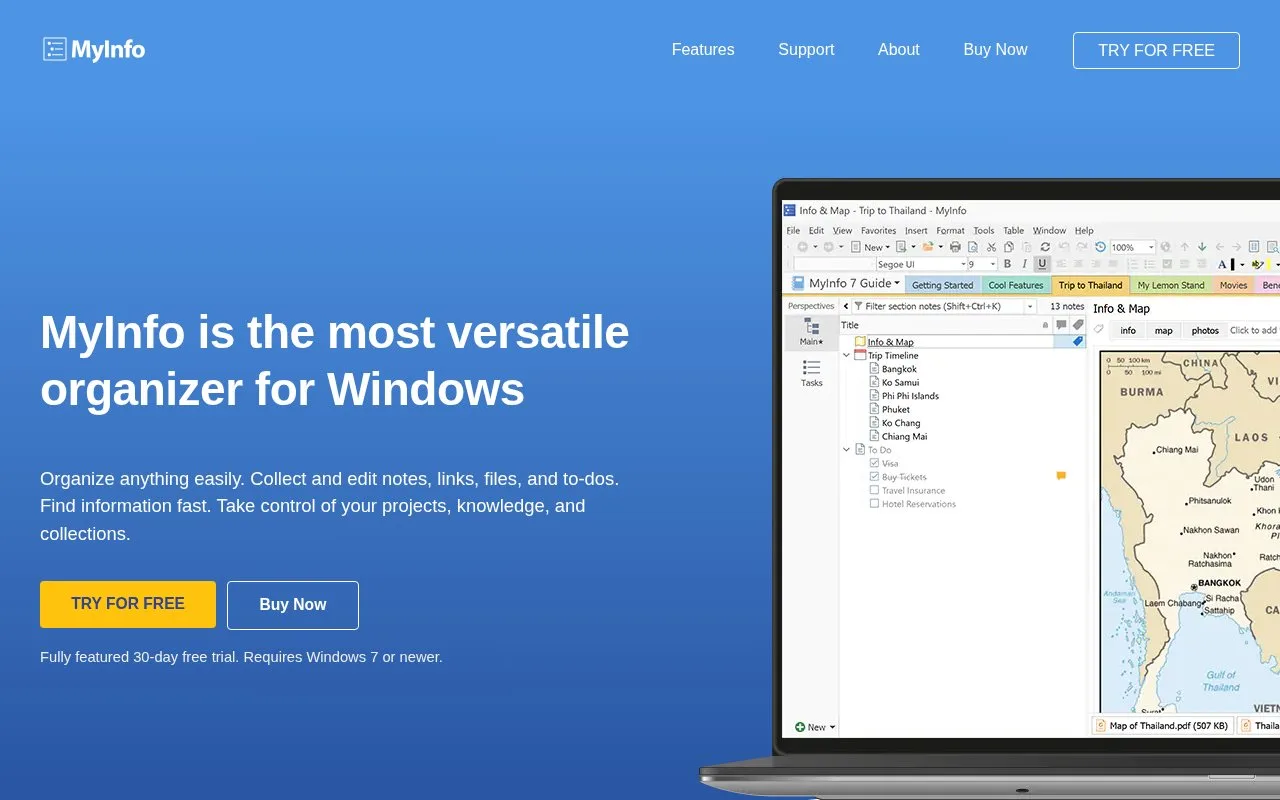Click the Copy icon in toolbar
This screenshot has height=800, width=1280.
tap(1009, 247)
